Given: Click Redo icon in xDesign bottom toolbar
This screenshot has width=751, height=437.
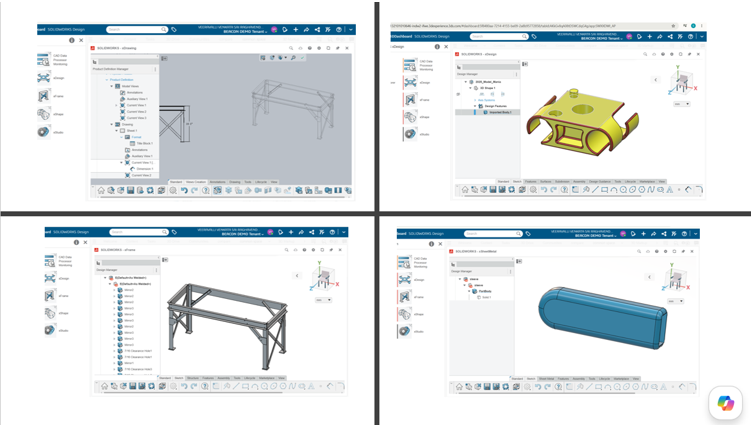Looking at the screenshot, I should click(553, 190).
